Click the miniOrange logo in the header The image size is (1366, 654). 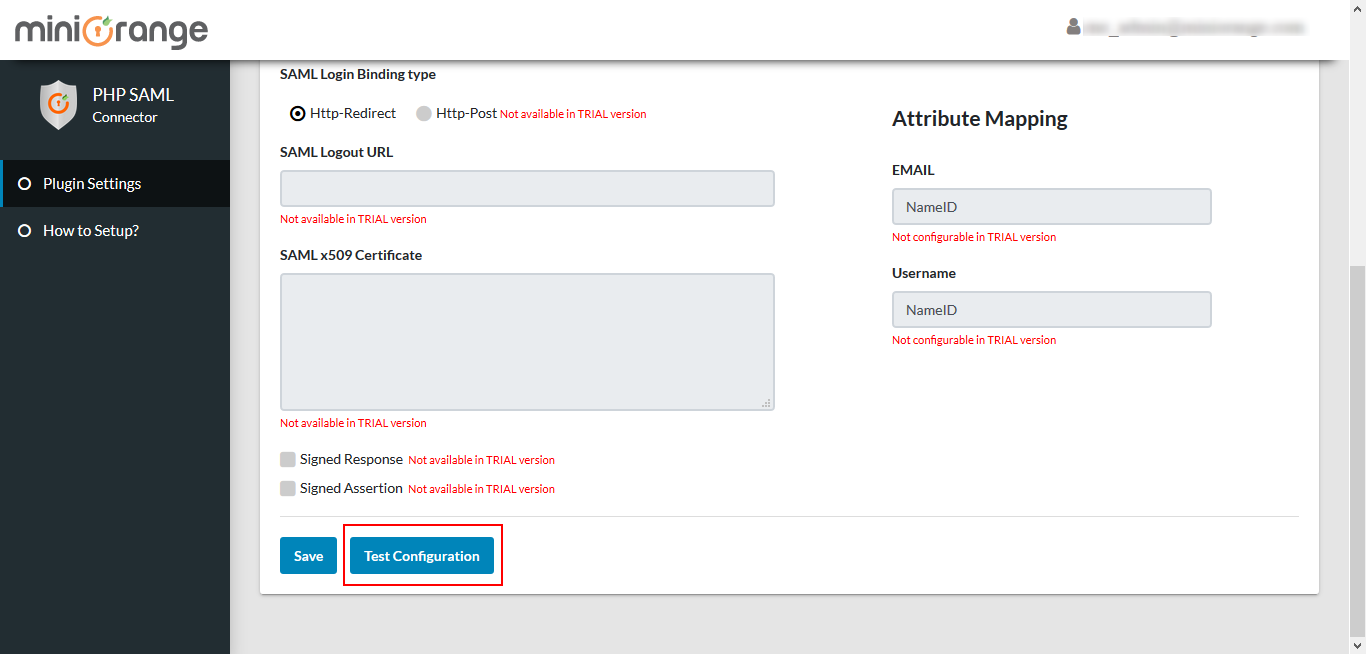tap(111, 31)
